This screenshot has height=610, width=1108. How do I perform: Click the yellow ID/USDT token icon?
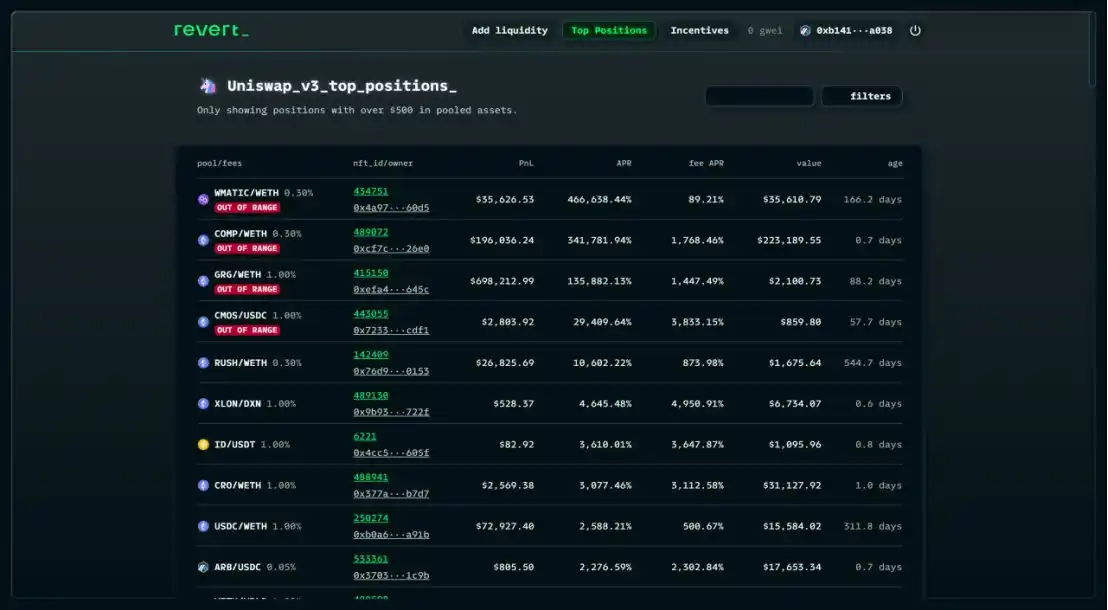[x=204, y=445]
